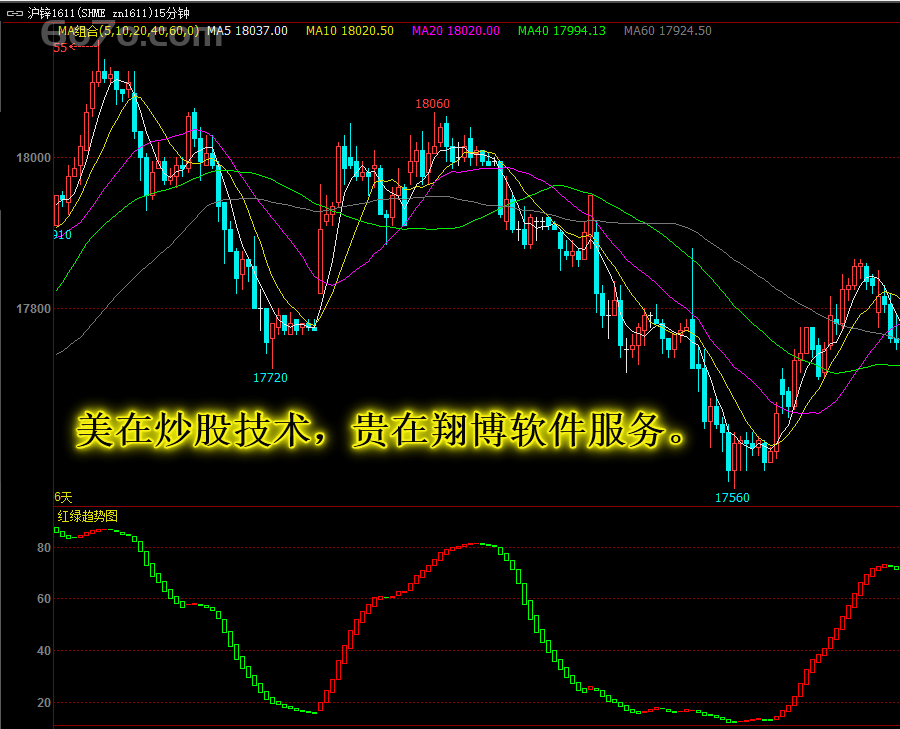Click the 18060 high price label
The height and width of the screenshot is (729, 900).
coord(432,104)
